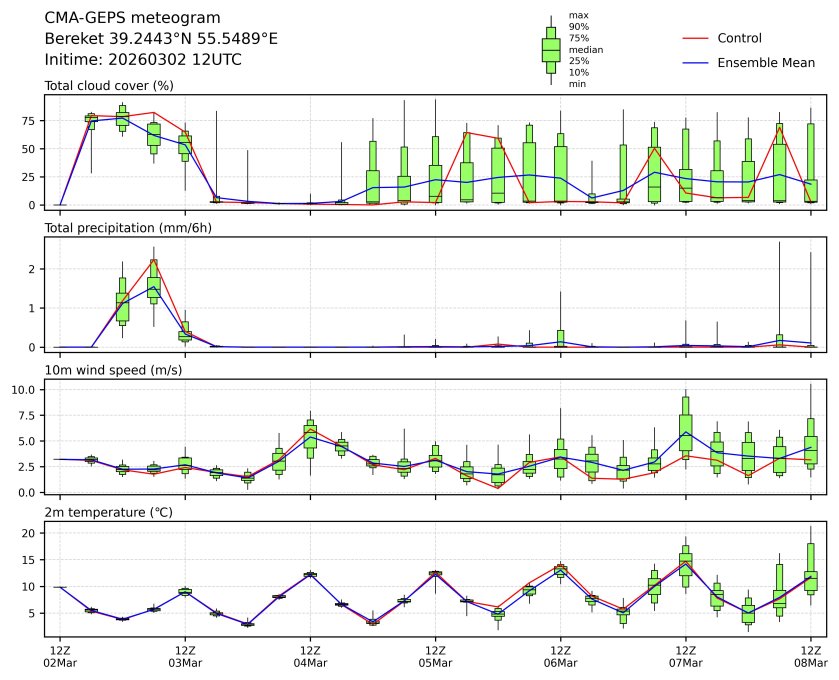Select the Total cloud cover panel title
The image size is (839, 680).
(109, 86)
